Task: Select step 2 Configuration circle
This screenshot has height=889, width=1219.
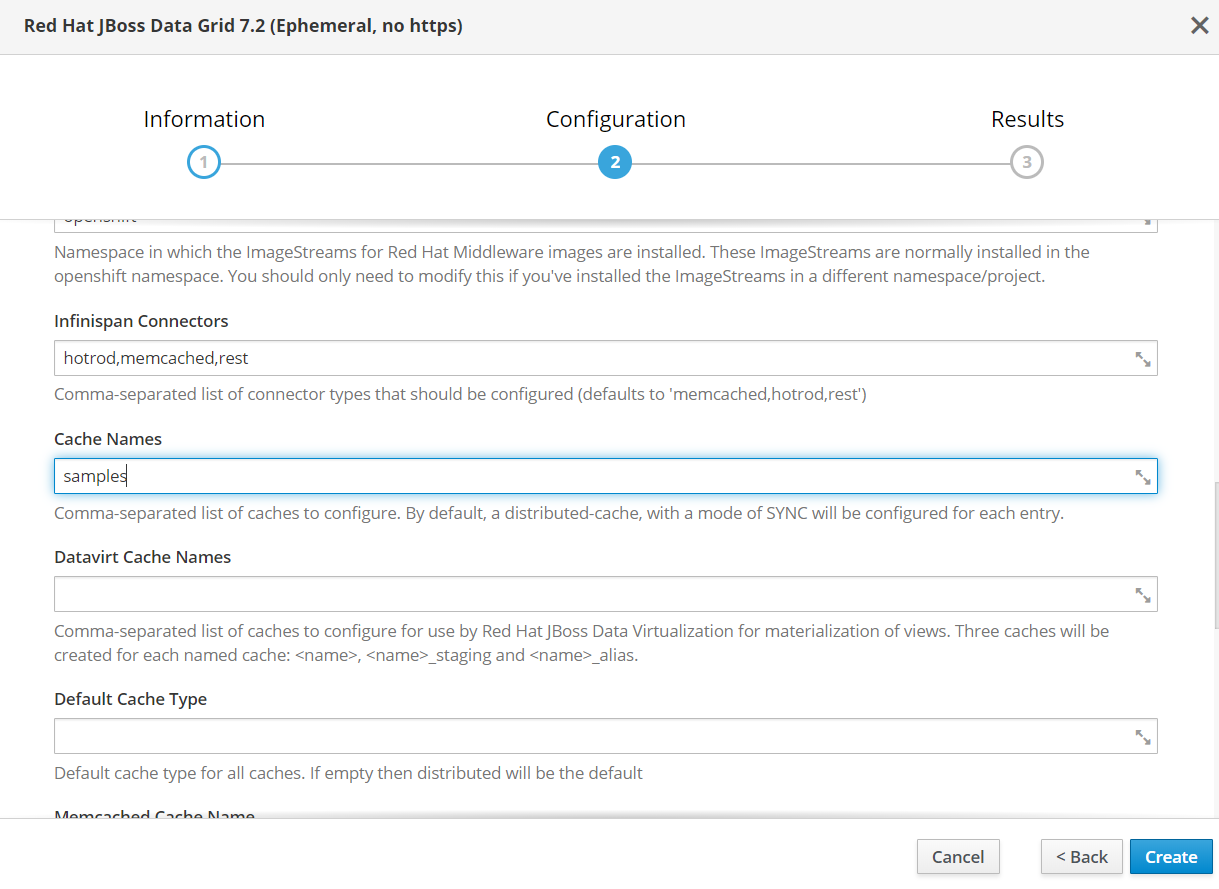Action: pos(615,162)
